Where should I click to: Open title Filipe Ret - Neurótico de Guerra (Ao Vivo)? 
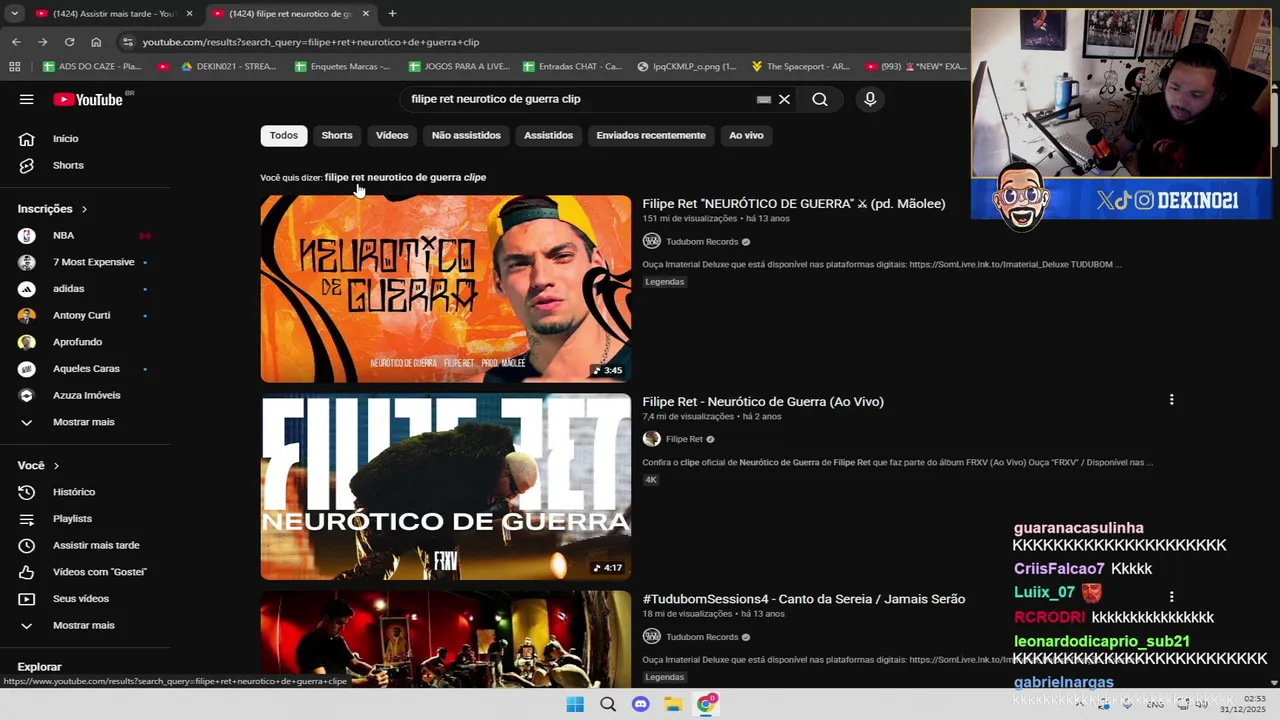pos(763,402)
